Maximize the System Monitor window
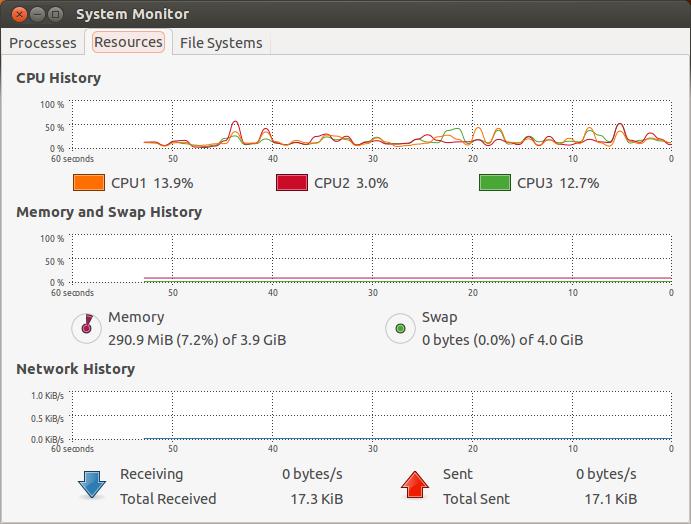Screen dimensions: 691x524 click(x=54, y=14)
